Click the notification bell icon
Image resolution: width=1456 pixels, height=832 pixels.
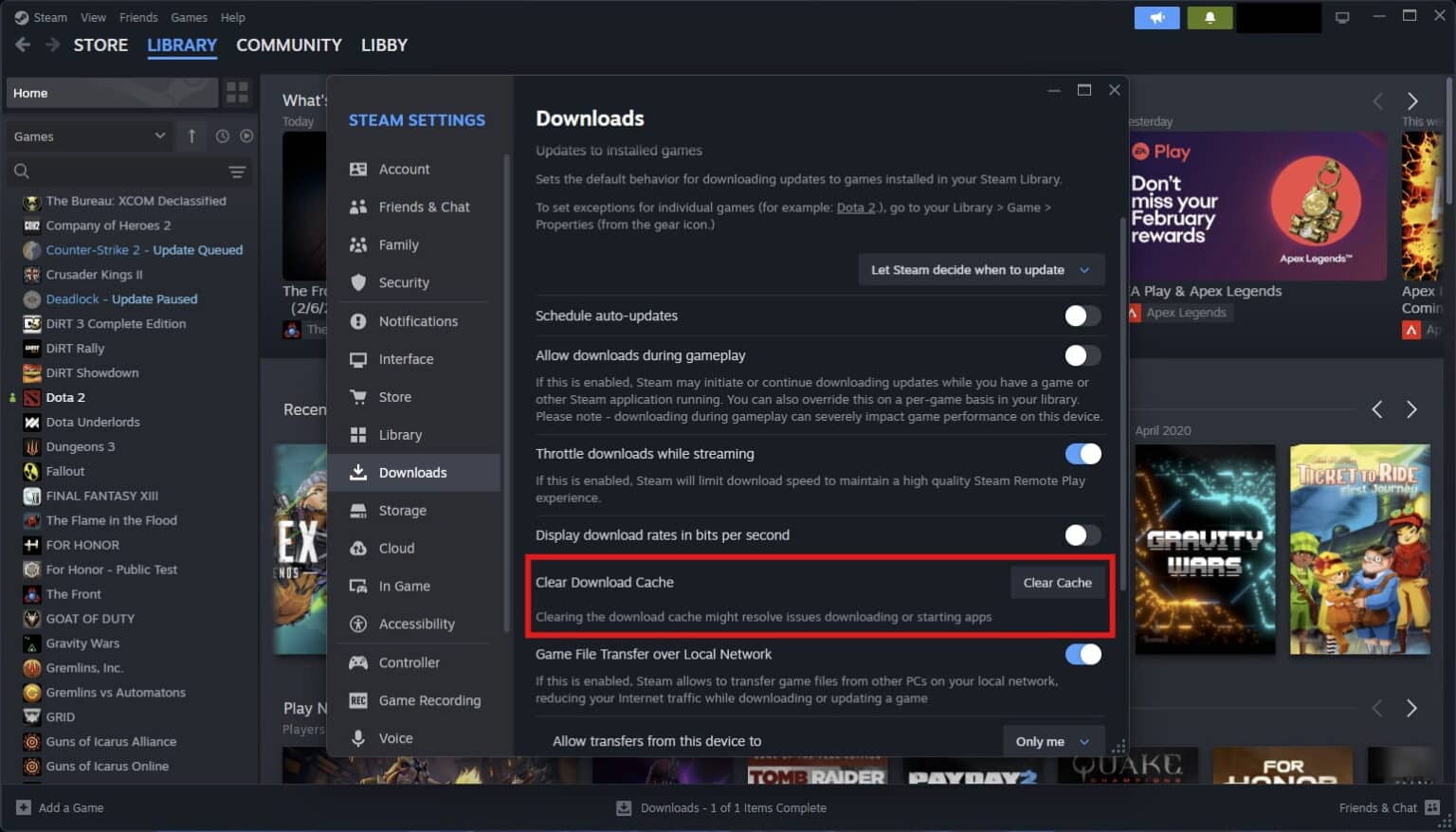pyautogui.click(x=1210, y=17)
